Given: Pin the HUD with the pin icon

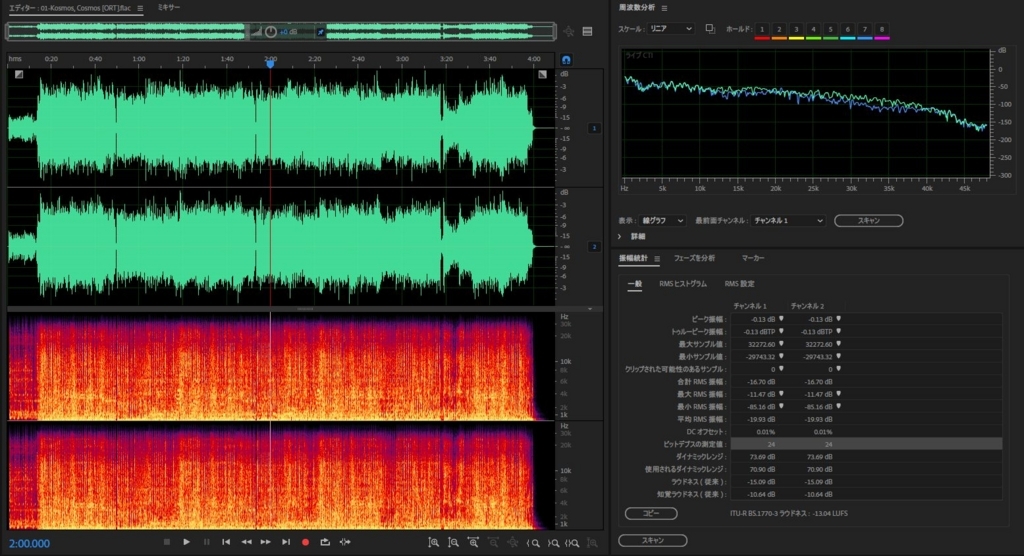Looking at the screenshot, I should click(x=320, y=31).
